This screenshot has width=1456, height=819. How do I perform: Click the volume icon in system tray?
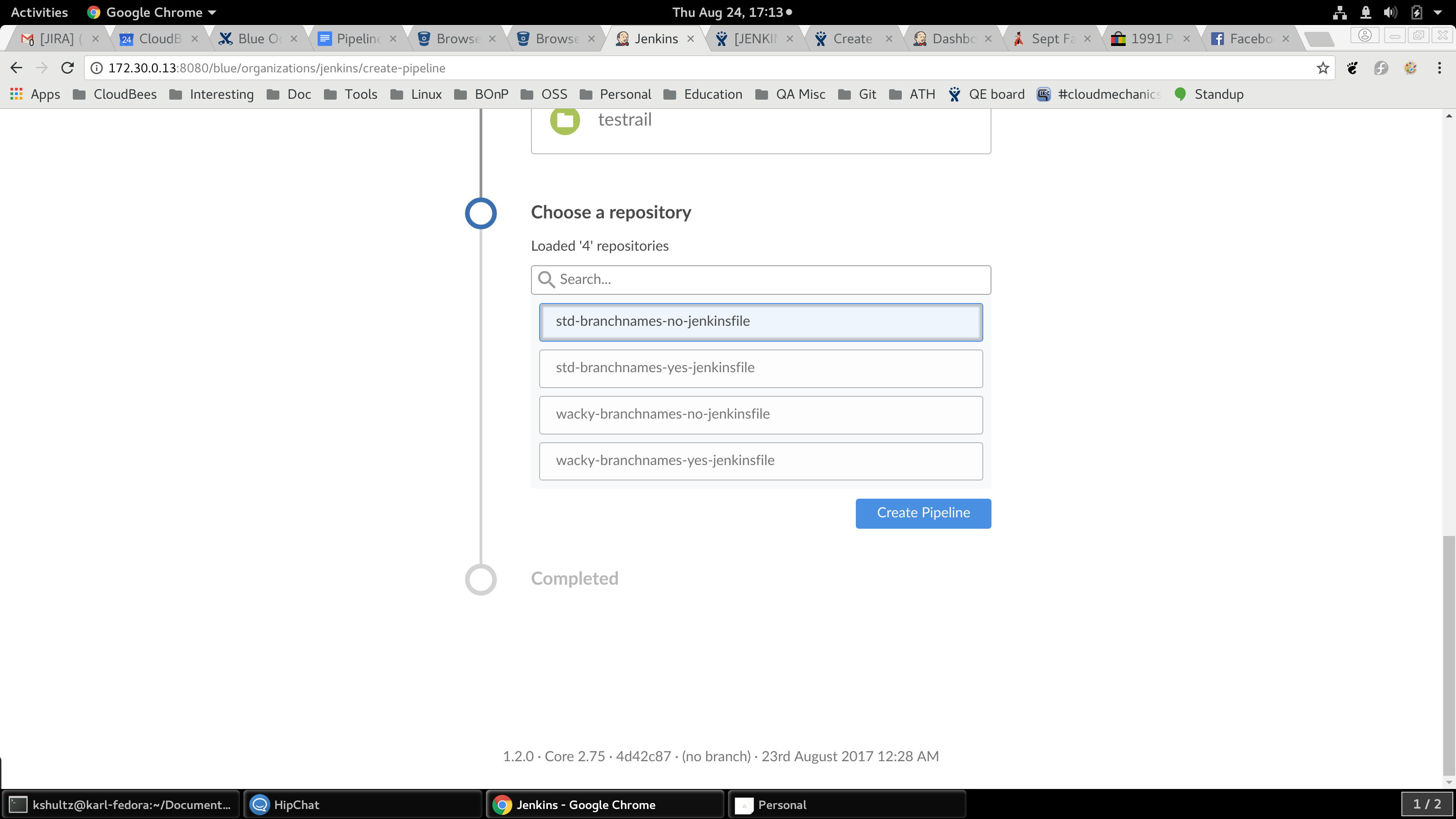click(1390, 12)
